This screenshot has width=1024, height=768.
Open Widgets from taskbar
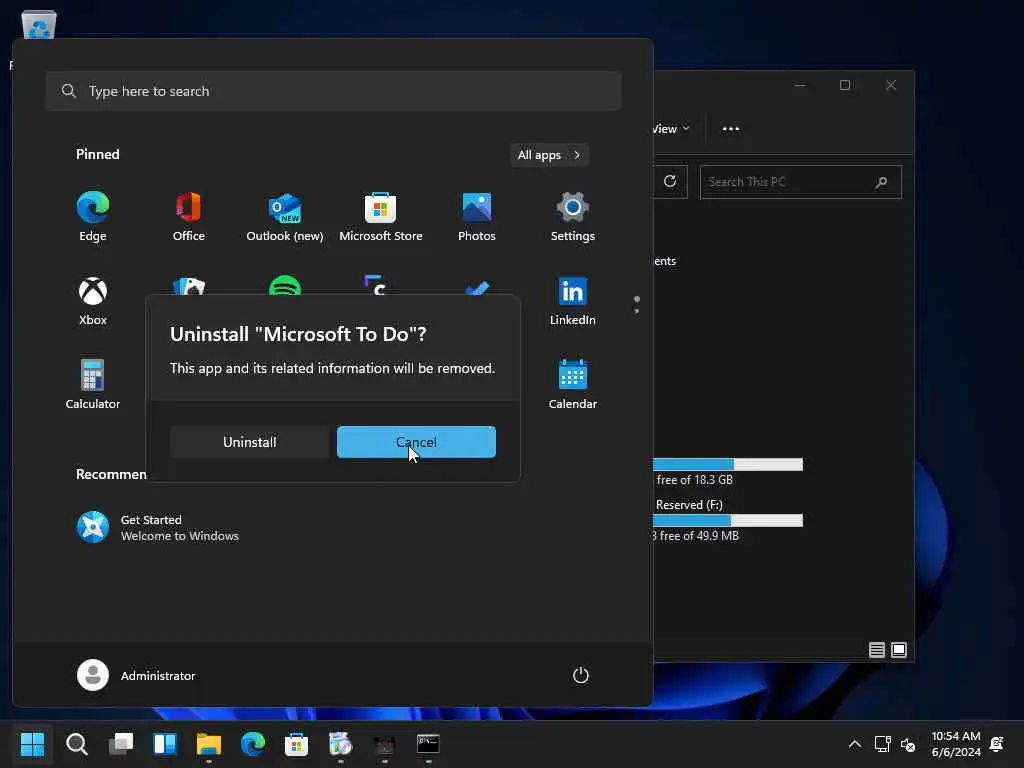point(165,744)
